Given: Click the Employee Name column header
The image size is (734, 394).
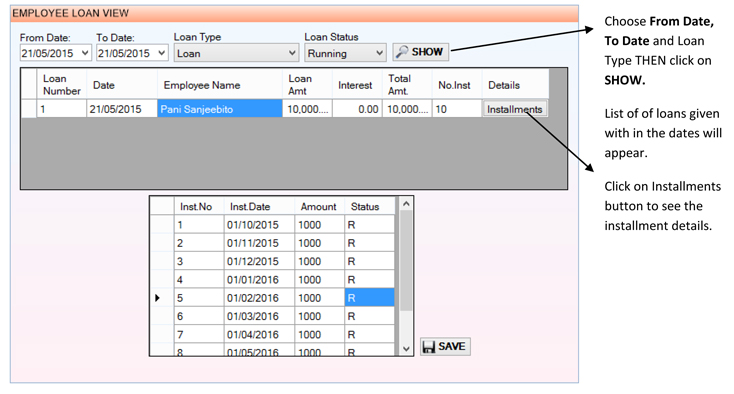Looking at the screenshot, I should pyautogui.click(x=220, y=85).
